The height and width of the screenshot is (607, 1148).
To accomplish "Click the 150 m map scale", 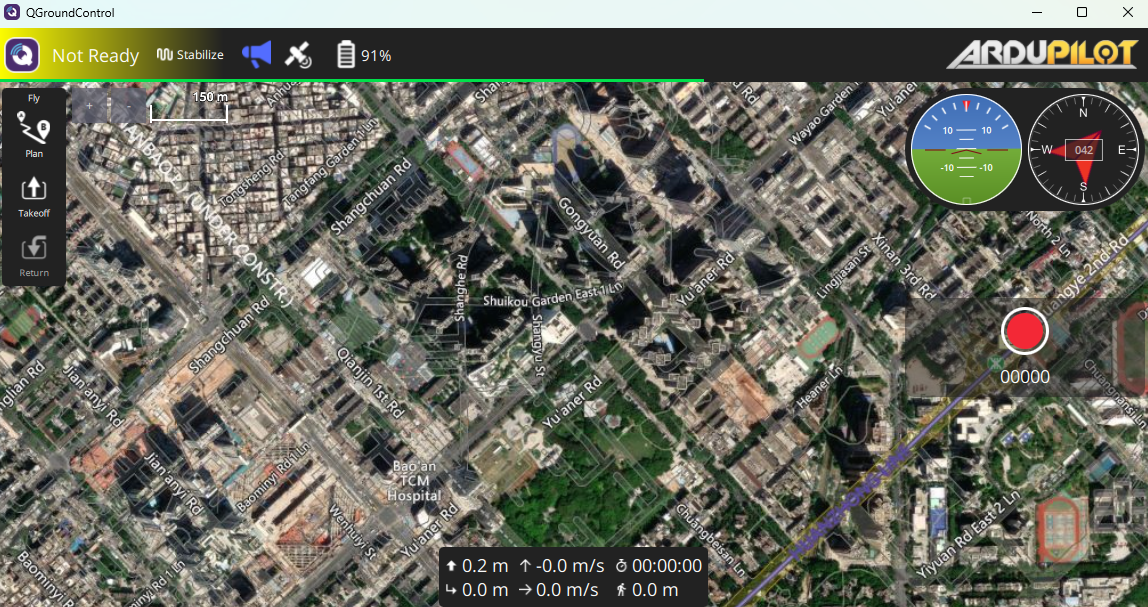I will tap(190, 107).
